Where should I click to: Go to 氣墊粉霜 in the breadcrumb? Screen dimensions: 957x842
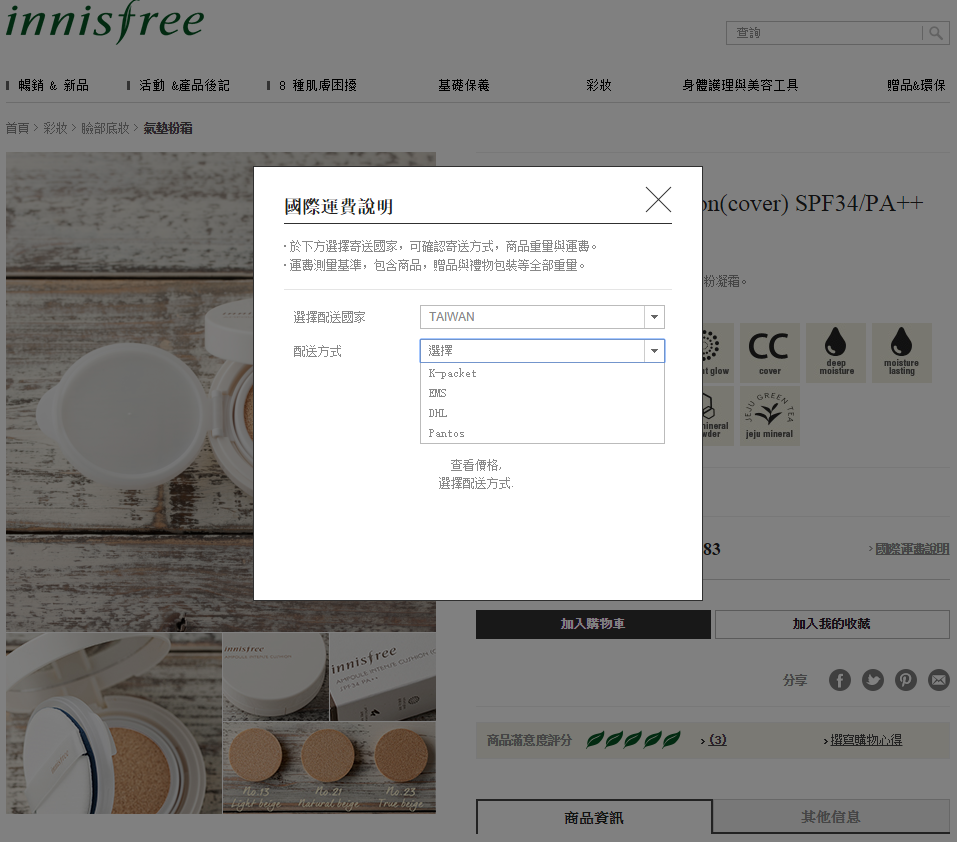coord(168,128)
